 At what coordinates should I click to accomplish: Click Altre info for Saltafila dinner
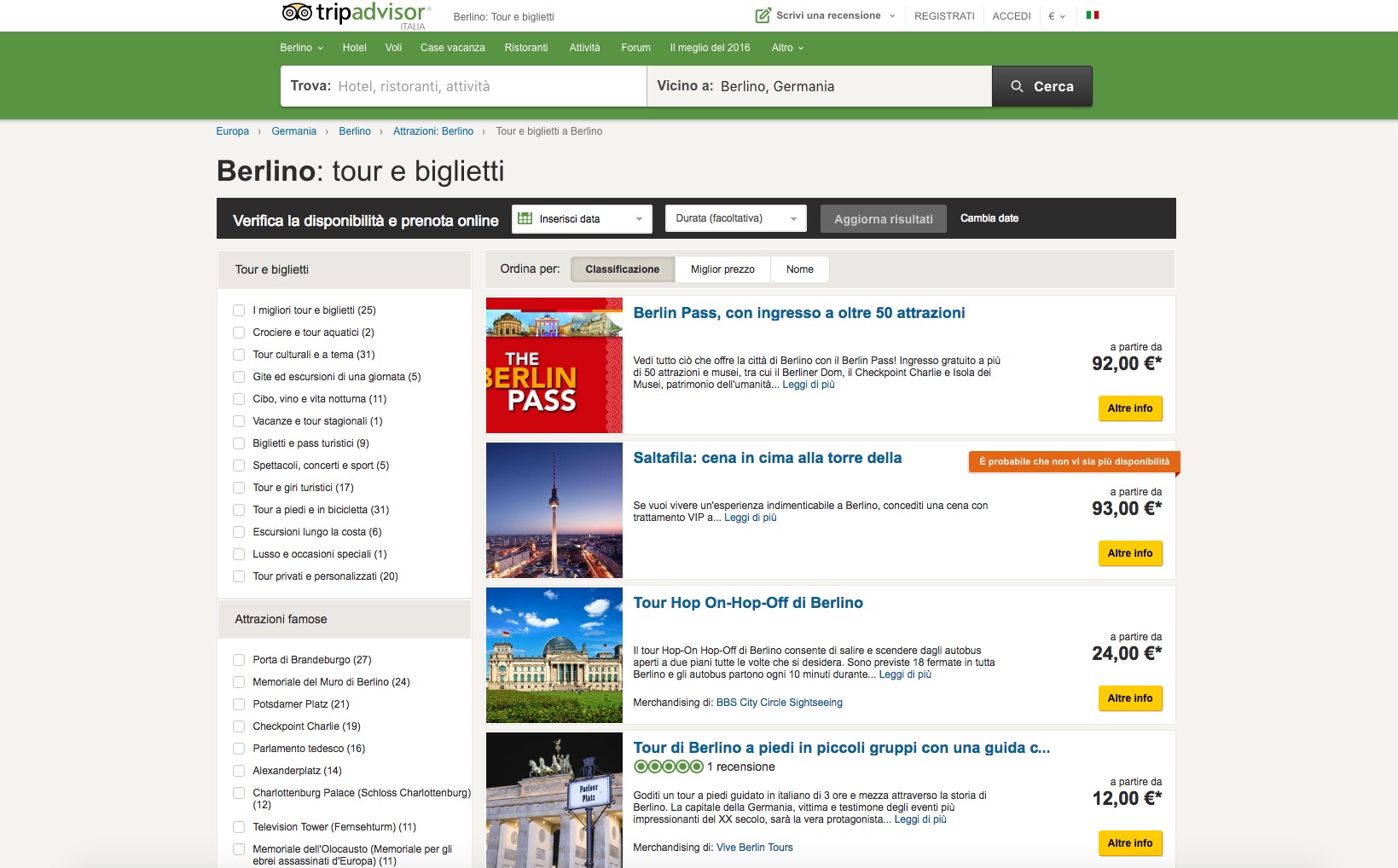[x=1130, y=553]
